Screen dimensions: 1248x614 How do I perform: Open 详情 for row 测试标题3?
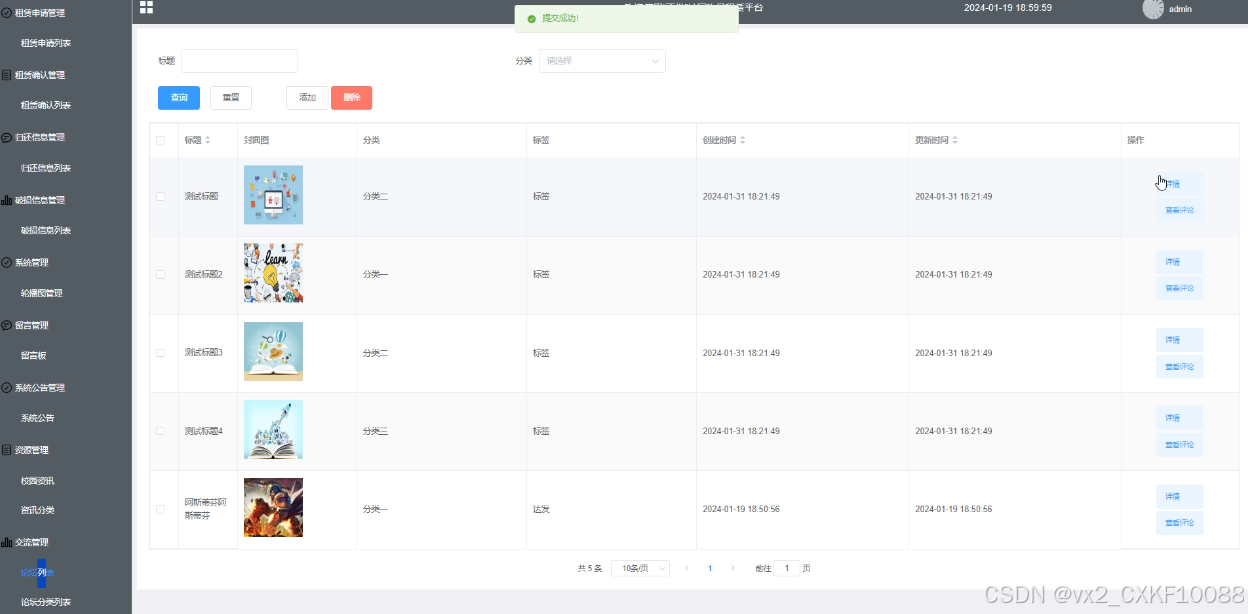(1179, 340)
